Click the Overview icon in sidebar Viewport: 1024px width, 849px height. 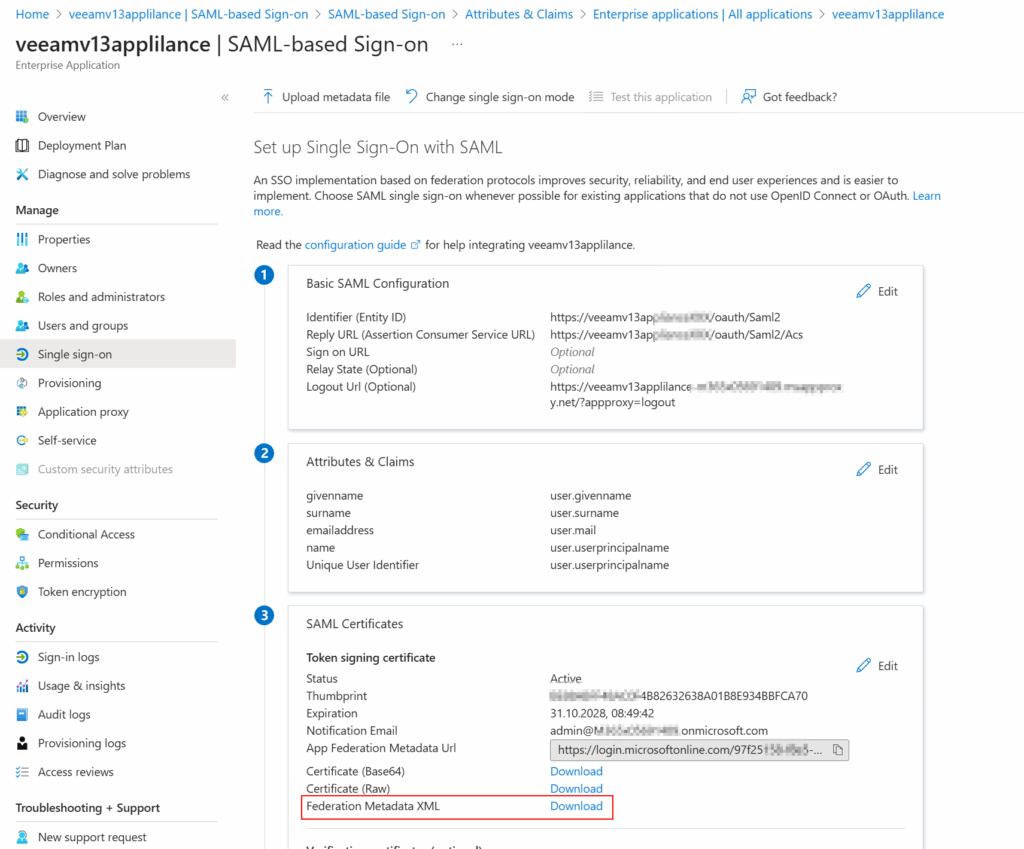[22, 117]
